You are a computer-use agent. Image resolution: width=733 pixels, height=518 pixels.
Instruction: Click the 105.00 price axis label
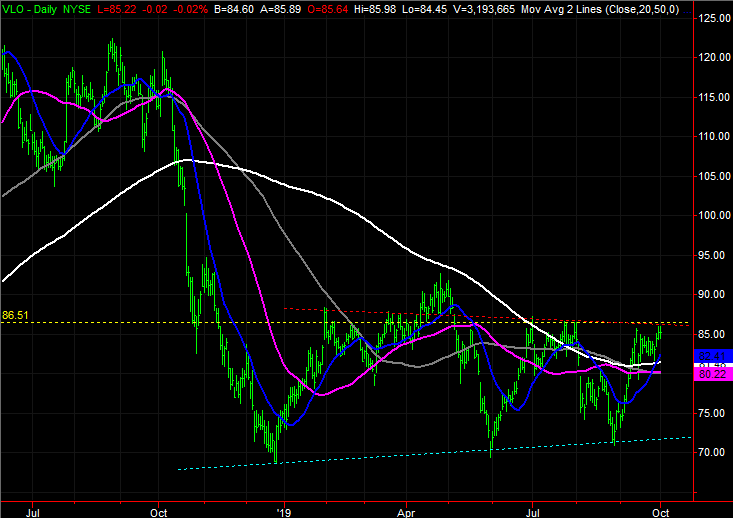pos(714,176)
